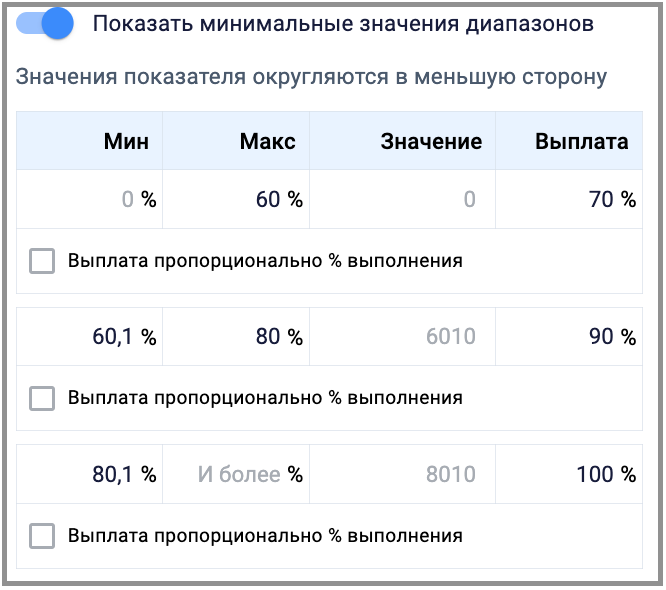
Task: Toggle 'Показать минимальные значения диапазонов' switch
Action: click(48, 23)
